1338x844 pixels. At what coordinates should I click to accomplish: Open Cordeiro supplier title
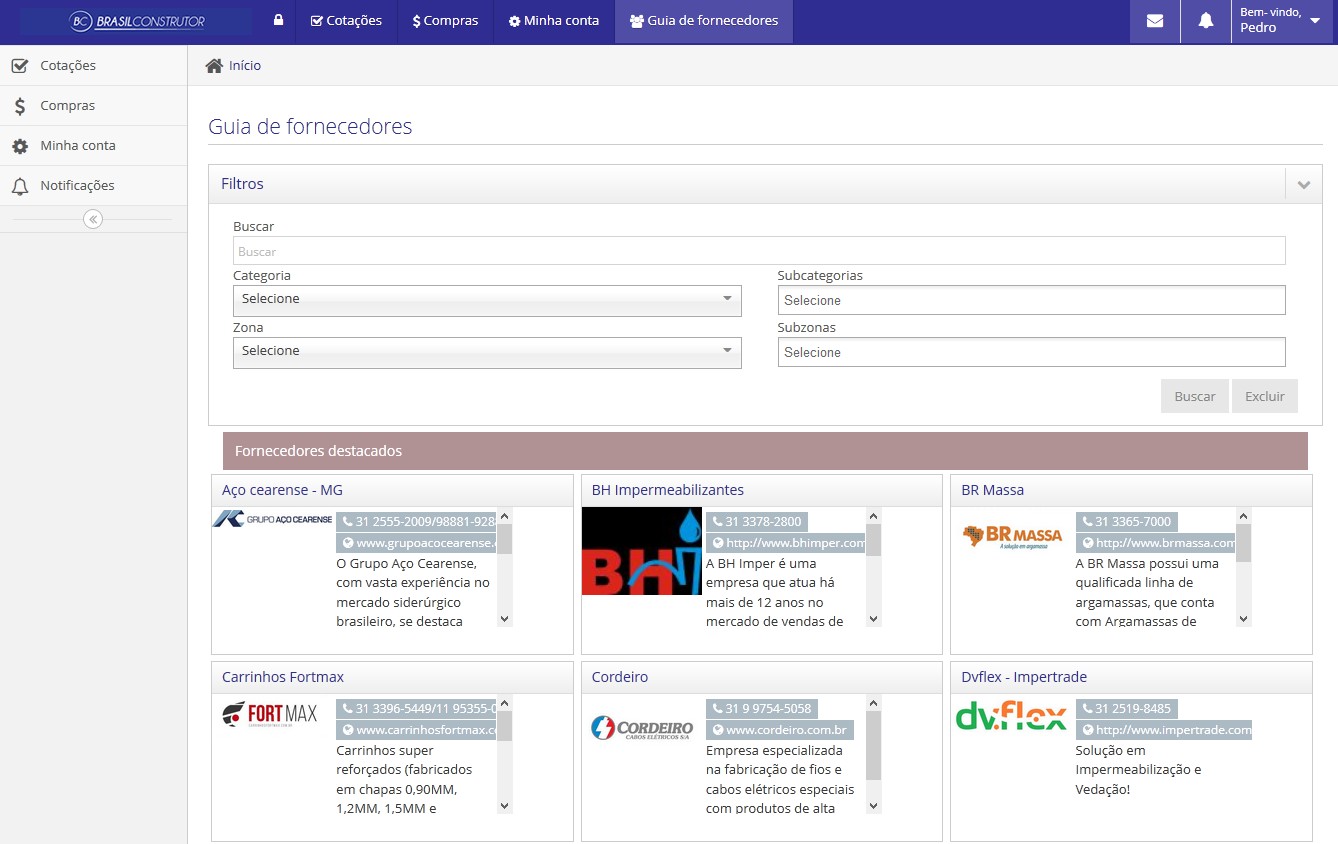tap(620, 677)
